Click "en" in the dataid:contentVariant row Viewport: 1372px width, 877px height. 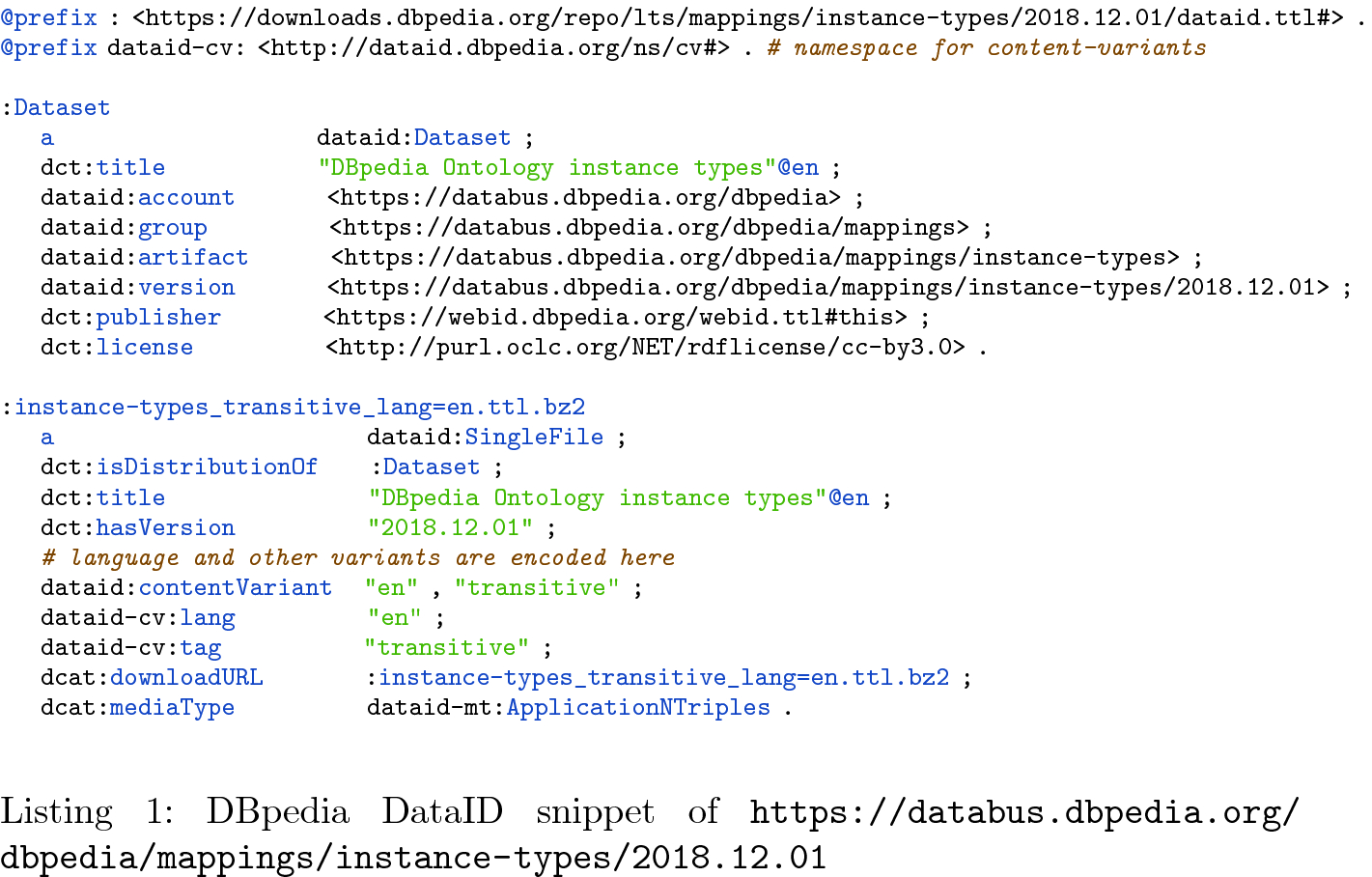point(391,587)
